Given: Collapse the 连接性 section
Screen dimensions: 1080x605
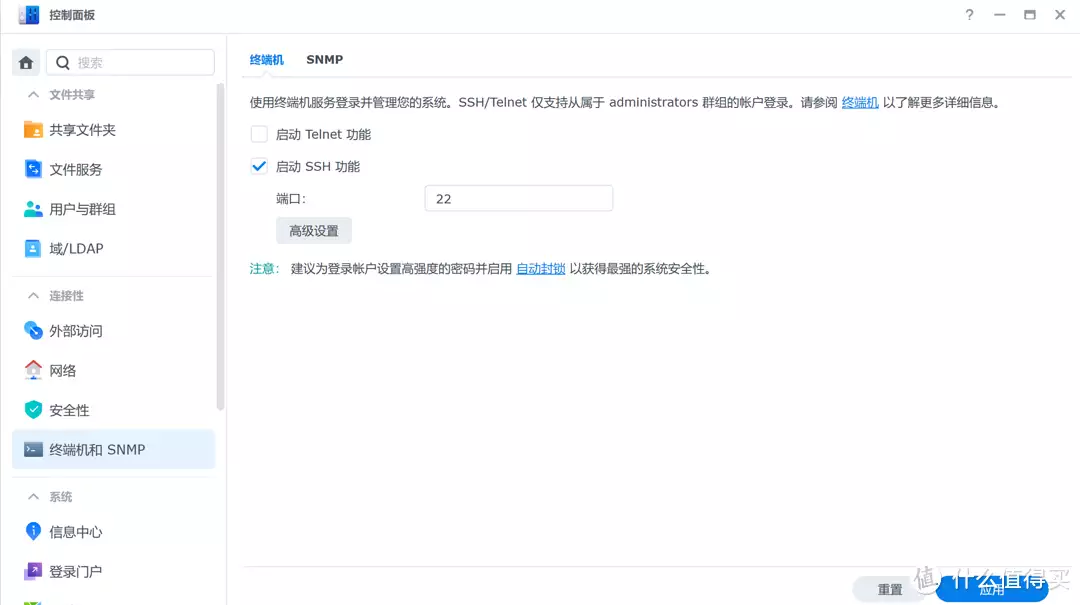Looking at the screenshot, I should coord(33,296).
